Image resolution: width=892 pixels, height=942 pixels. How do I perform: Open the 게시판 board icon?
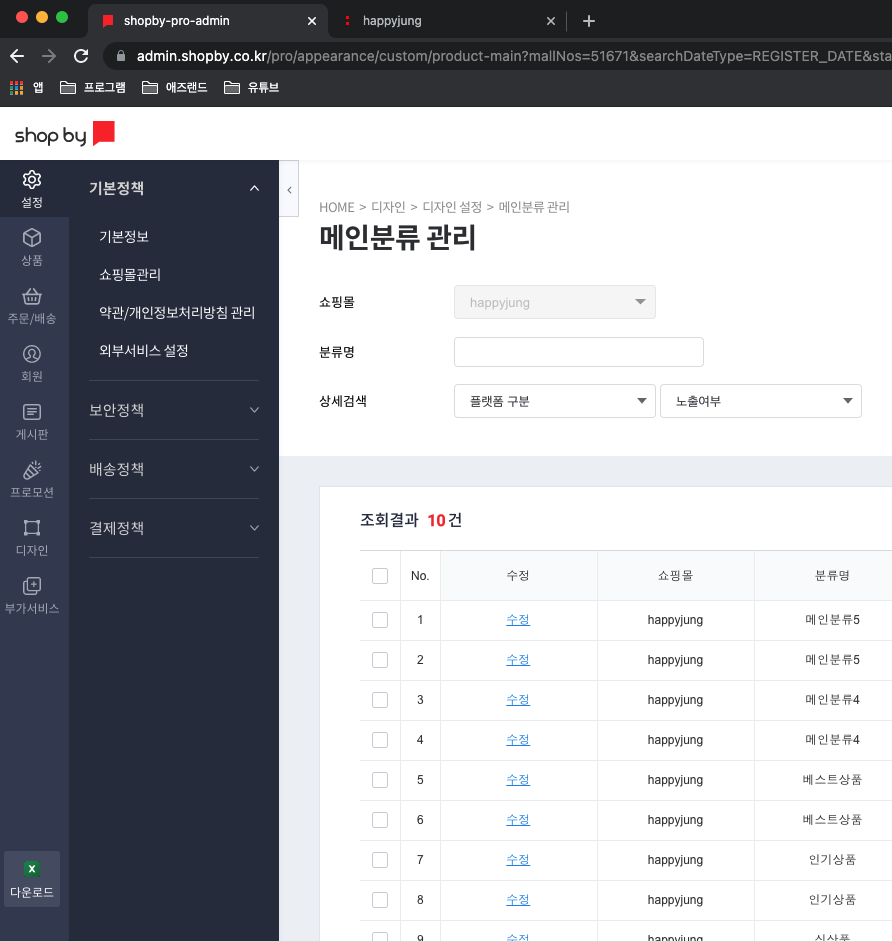pos(32,420)
